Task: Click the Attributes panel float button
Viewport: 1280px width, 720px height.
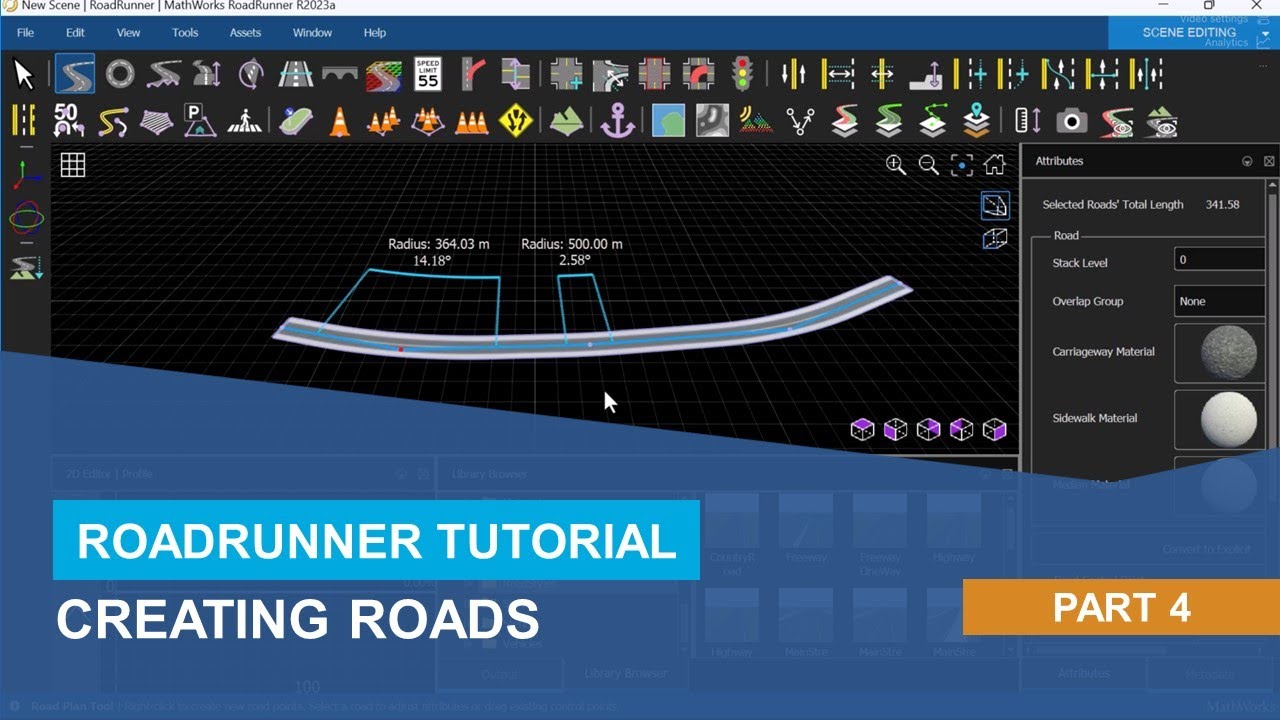Action: [x=1247, y=161]
